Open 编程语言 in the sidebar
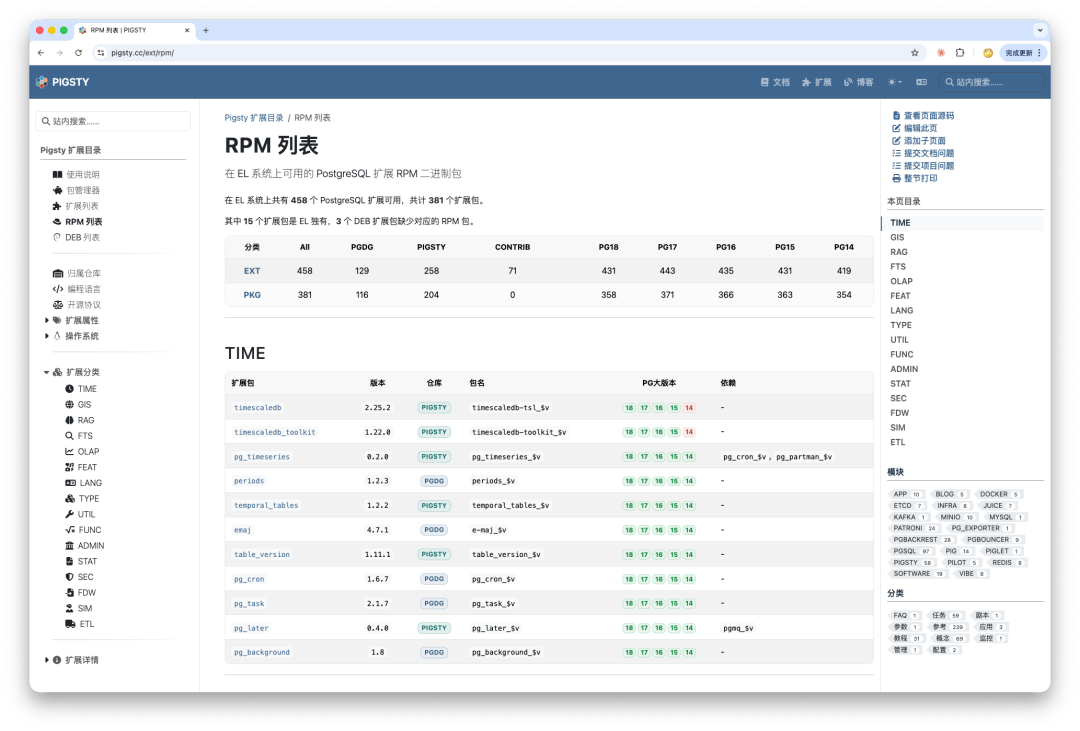Viewport: 1080px width, 731px height. (x=77, y=289)
